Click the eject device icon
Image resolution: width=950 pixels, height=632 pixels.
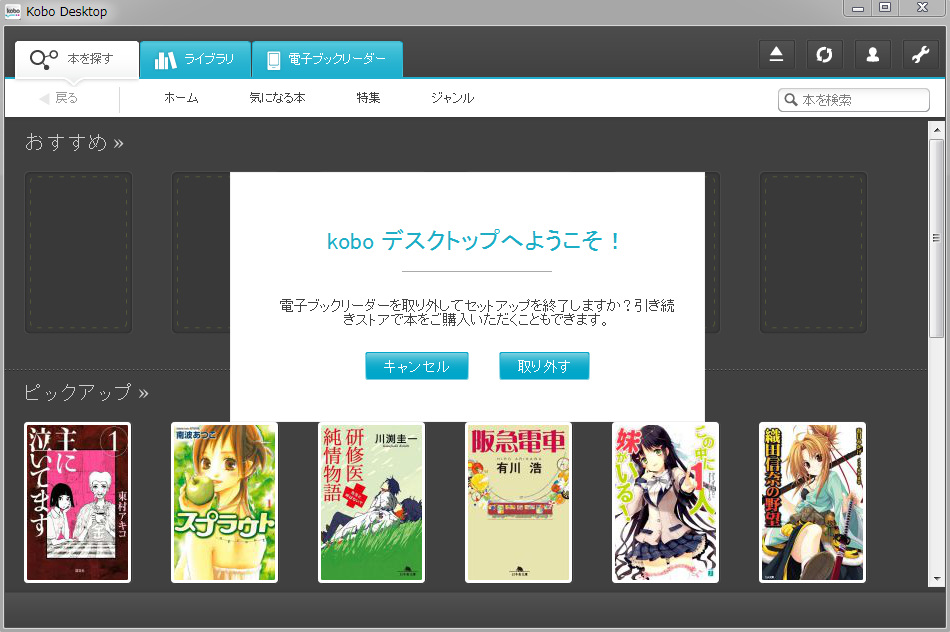pyautogui.click(x=777, y=55)
